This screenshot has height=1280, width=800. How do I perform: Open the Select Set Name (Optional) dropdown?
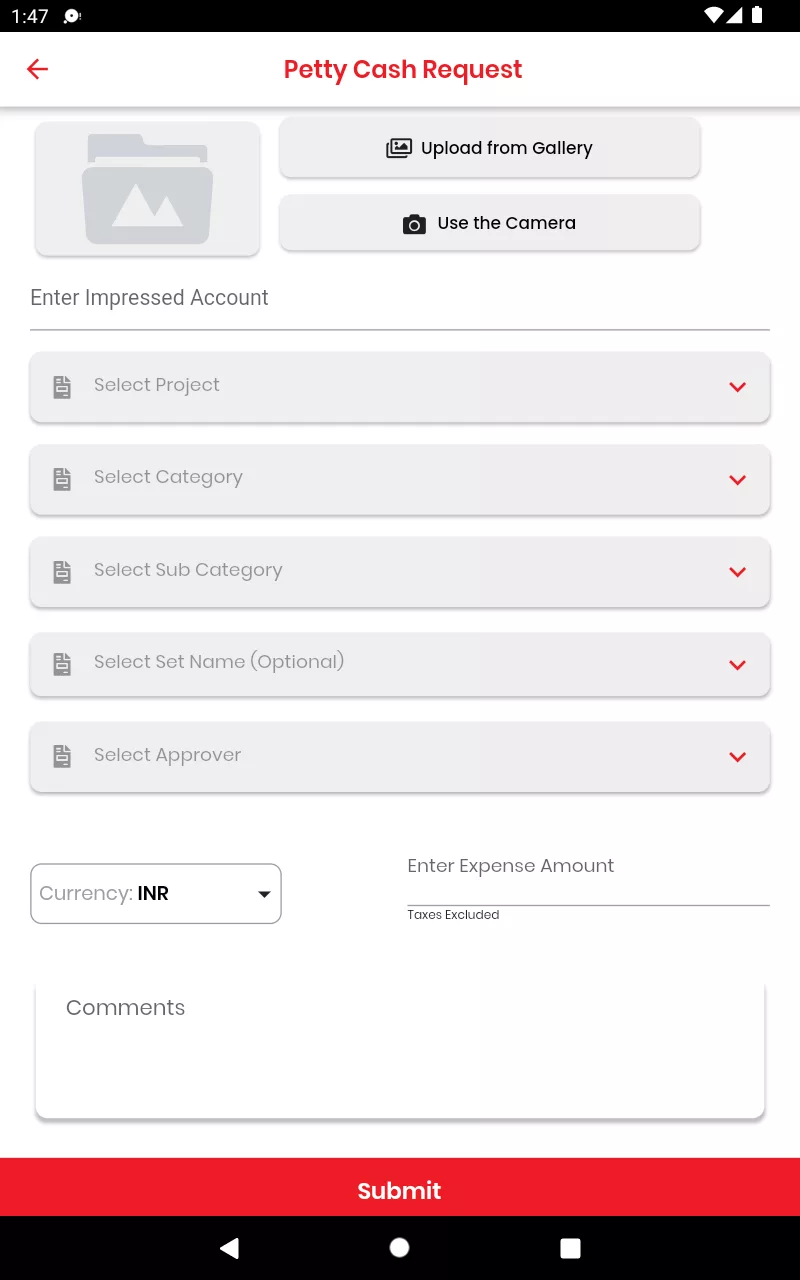[400, 663]
